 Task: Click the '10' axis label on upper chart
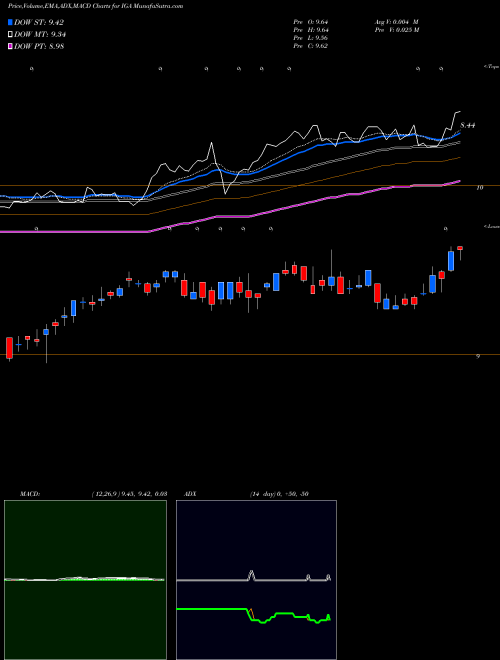pyautogui.click(x=479, y=188)
